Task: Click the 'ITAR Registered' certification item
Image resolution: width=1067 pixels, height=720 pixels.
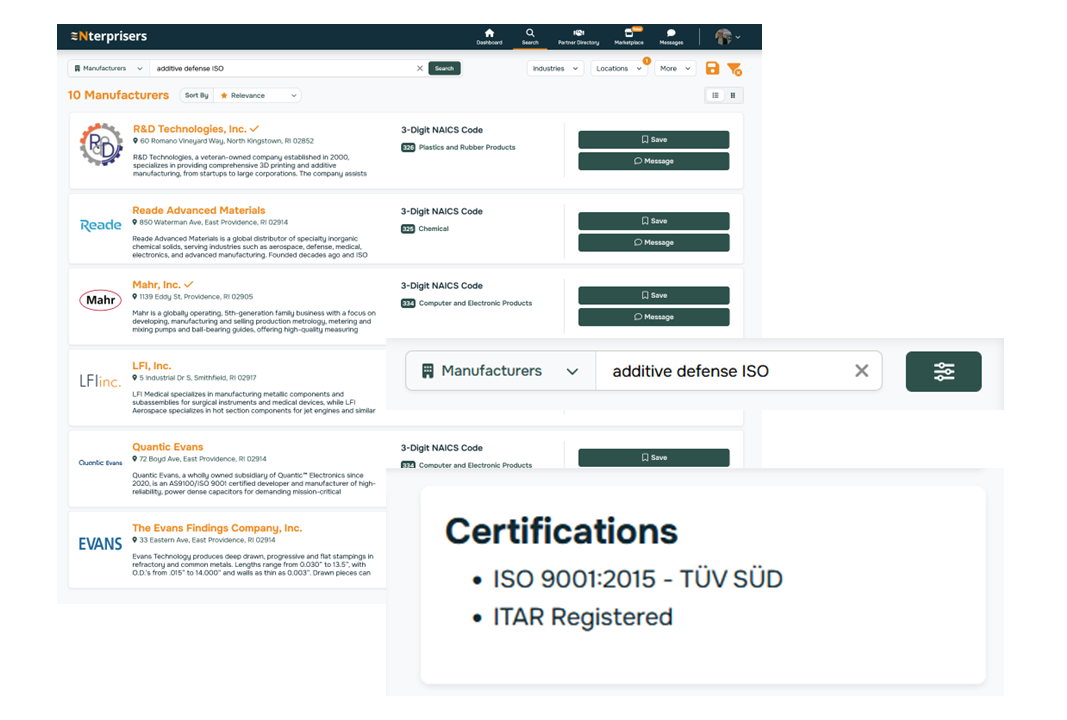Action: 582,617
